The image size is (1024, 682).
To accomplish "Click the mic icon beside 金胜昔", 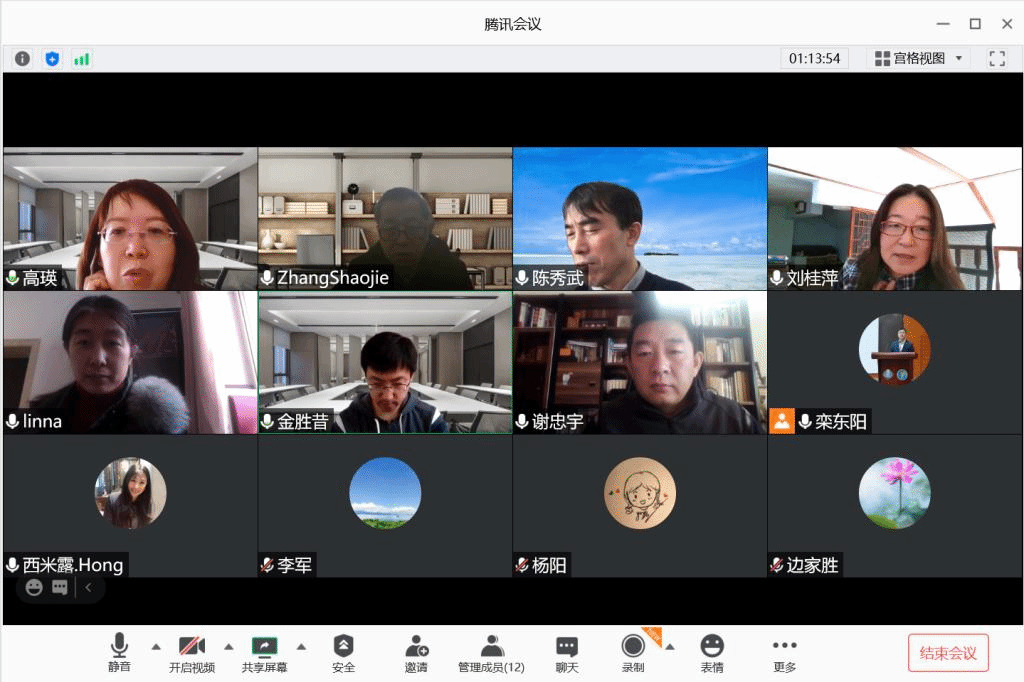I will point(267,421).
